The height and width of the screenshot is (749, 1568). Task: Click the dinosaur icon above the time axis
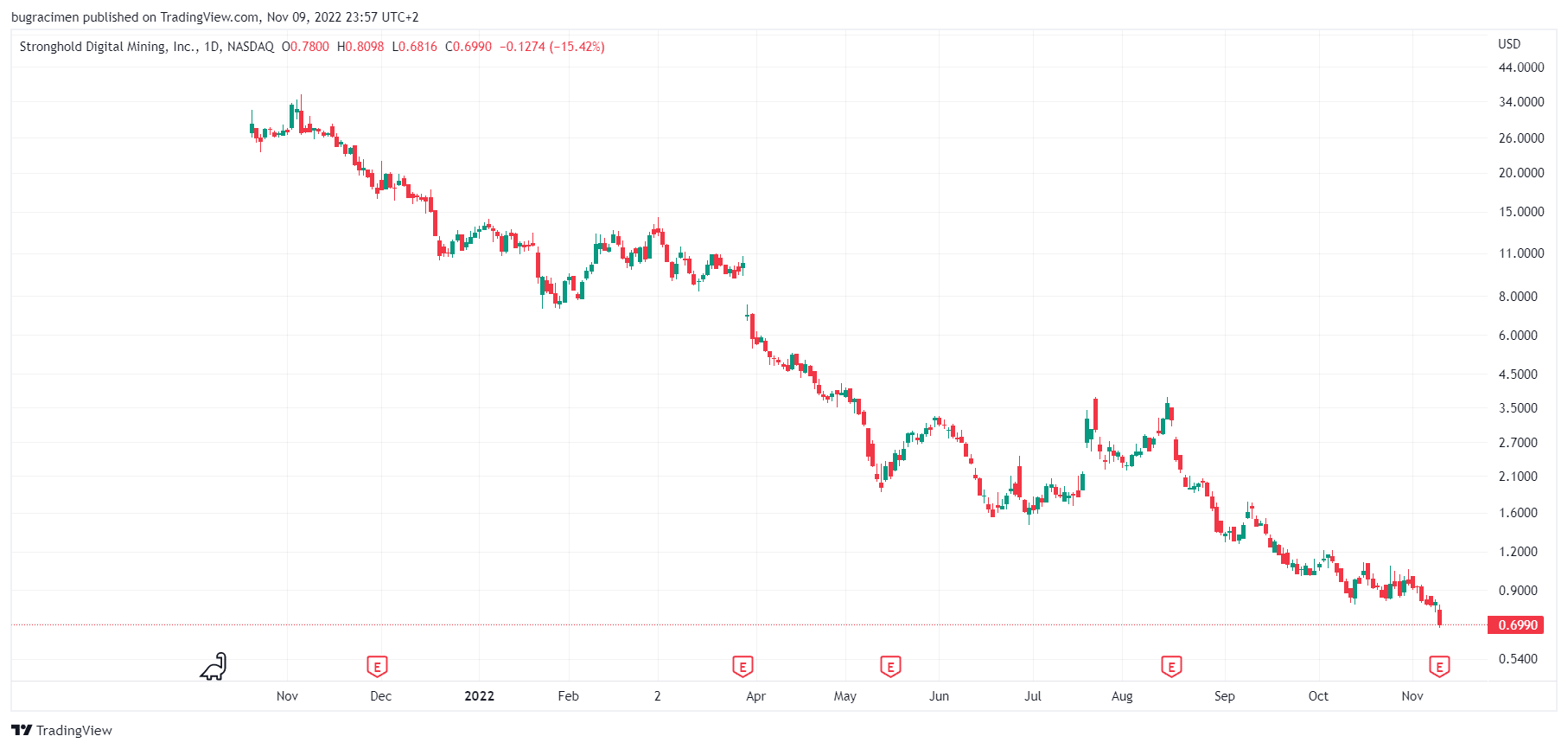[214, 667]
